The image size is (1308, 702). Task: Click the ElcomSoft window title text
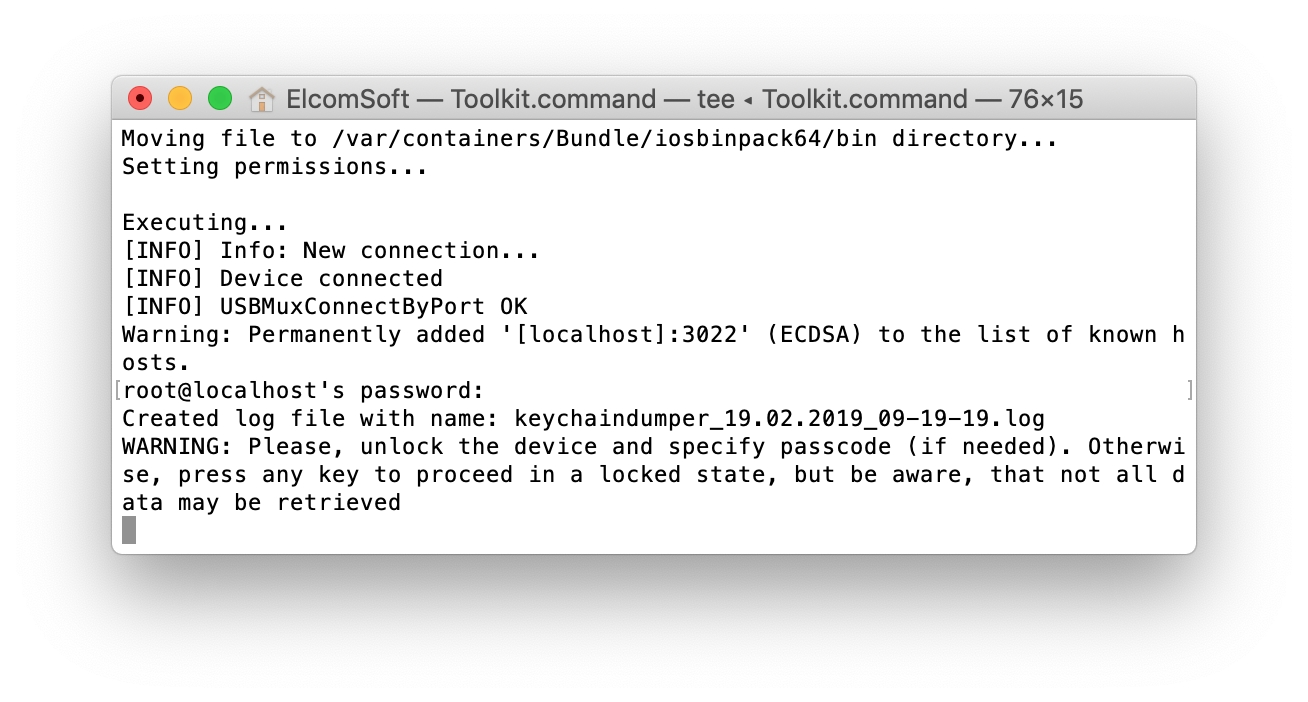347,99
